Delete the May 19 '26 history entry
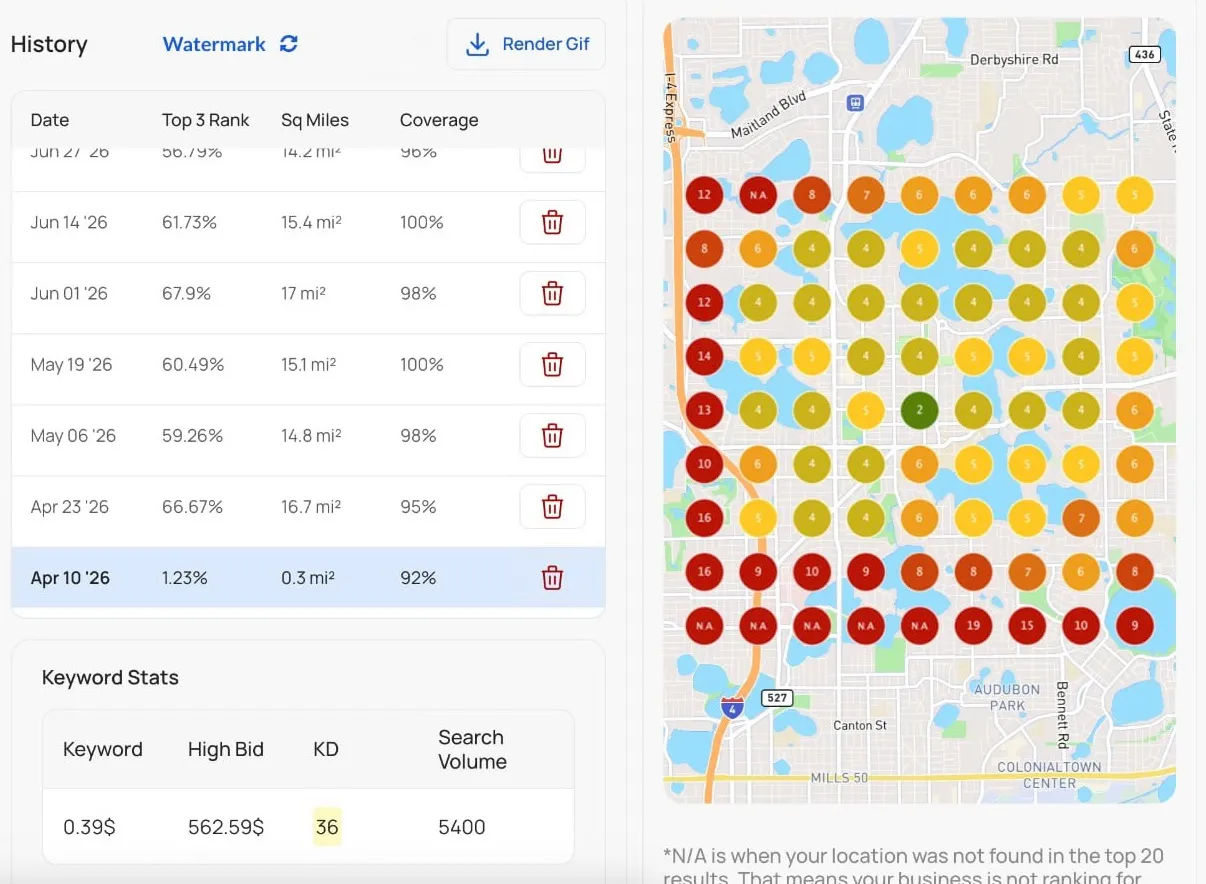Viewport: 1206px width, 884px height. click(552, 364)
